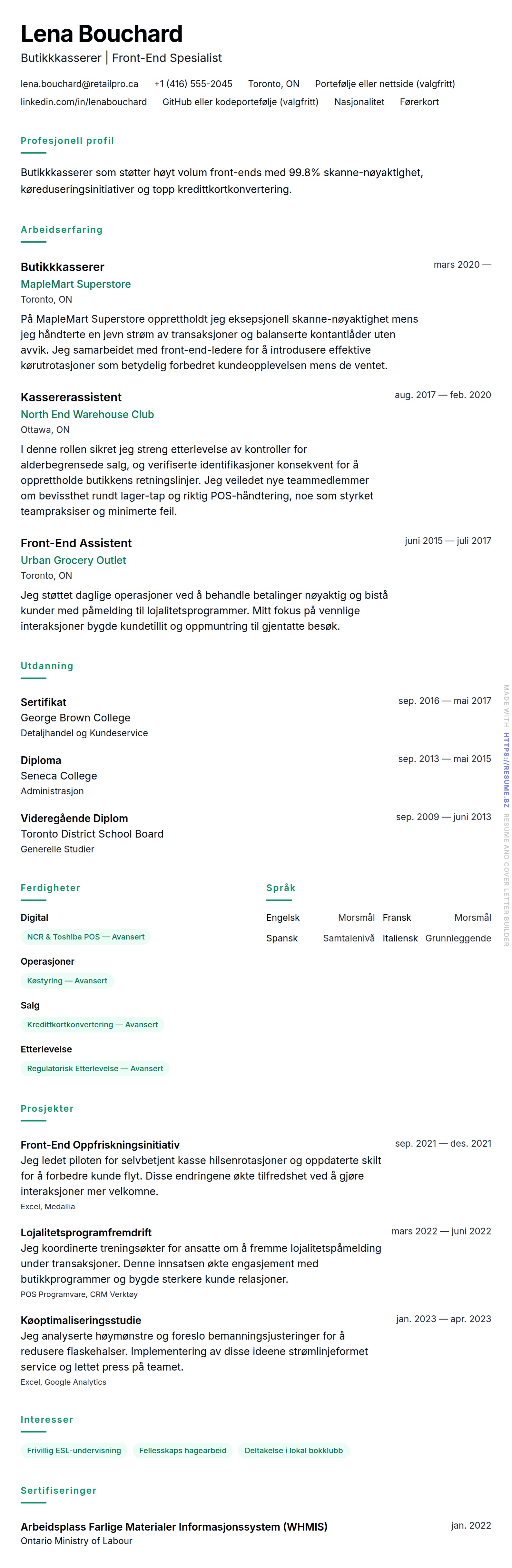Click the Køstyring — Avansert skill tag

pos(67,980)
